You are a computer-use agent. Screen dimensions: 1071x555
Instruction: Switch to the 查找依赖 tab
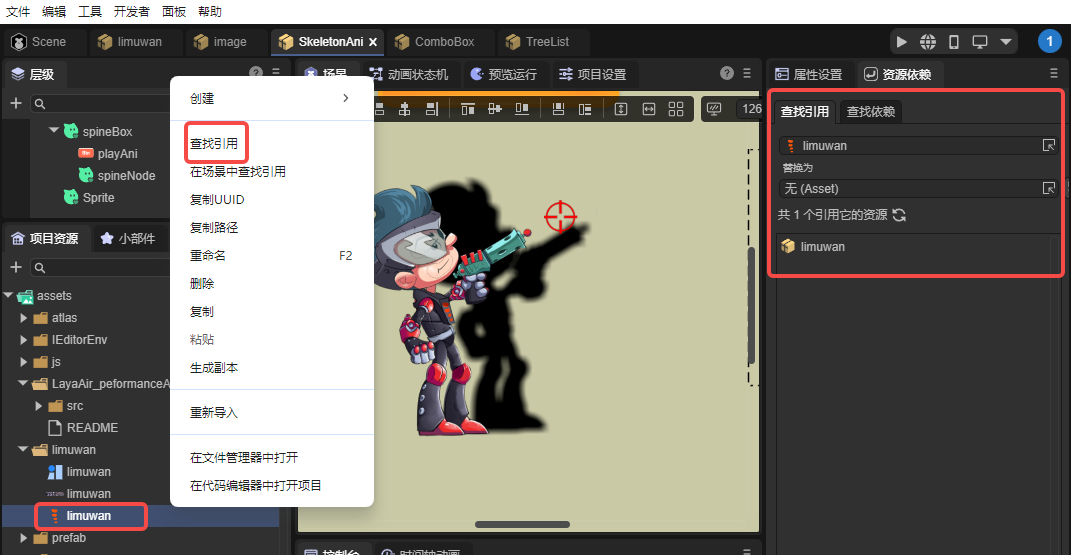pos(870,111)
